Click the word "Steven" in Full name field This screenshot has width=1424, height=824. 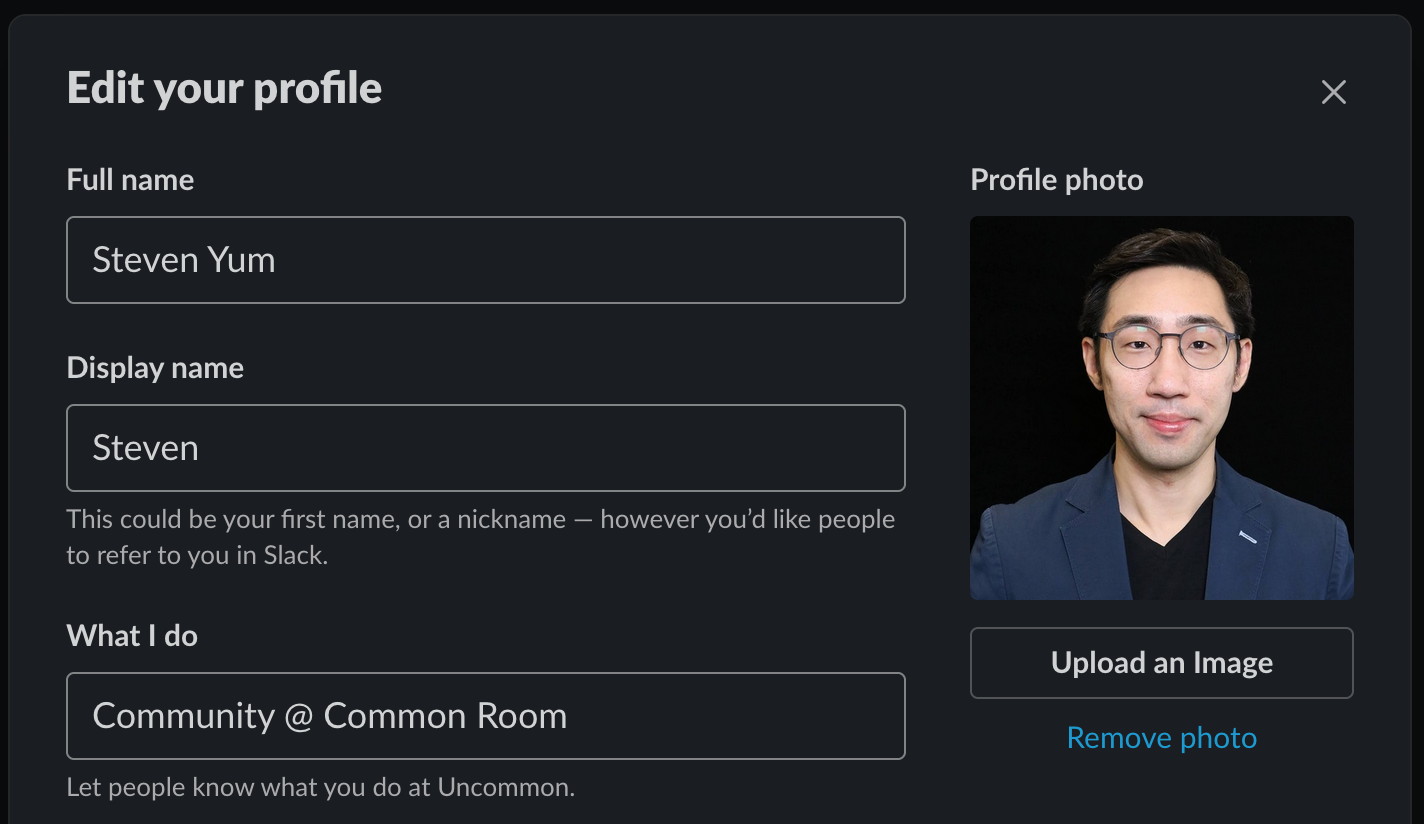click(x=143, y=260)
